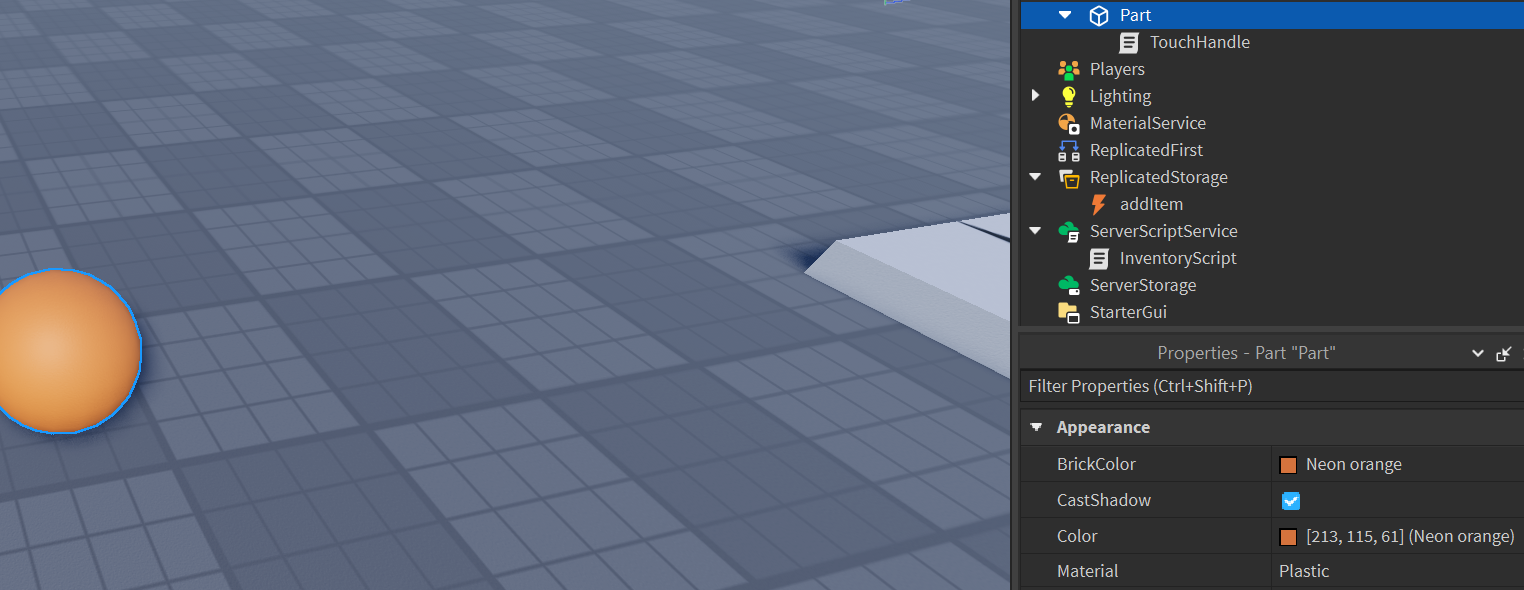Expand Lighting in the Explorer

coord(1035,95)
